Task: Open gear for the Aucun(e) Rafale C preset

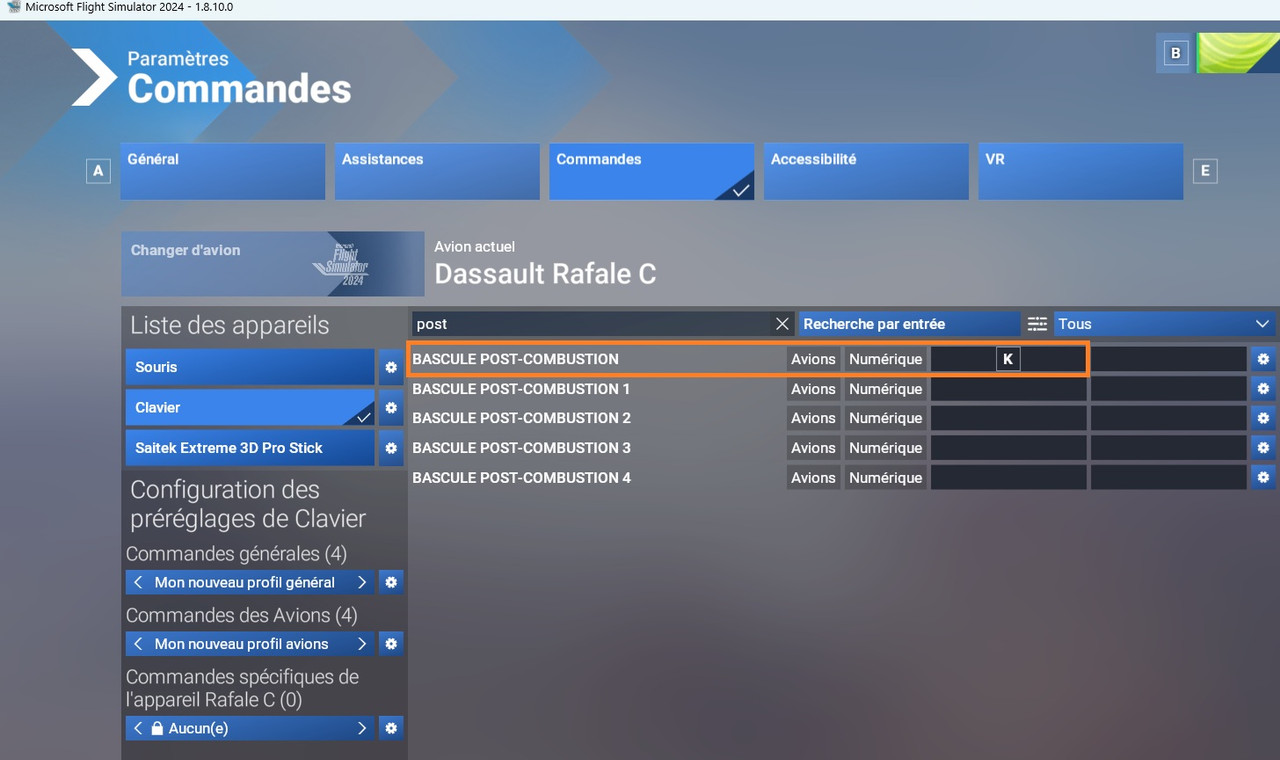Action: click(391, 728)
